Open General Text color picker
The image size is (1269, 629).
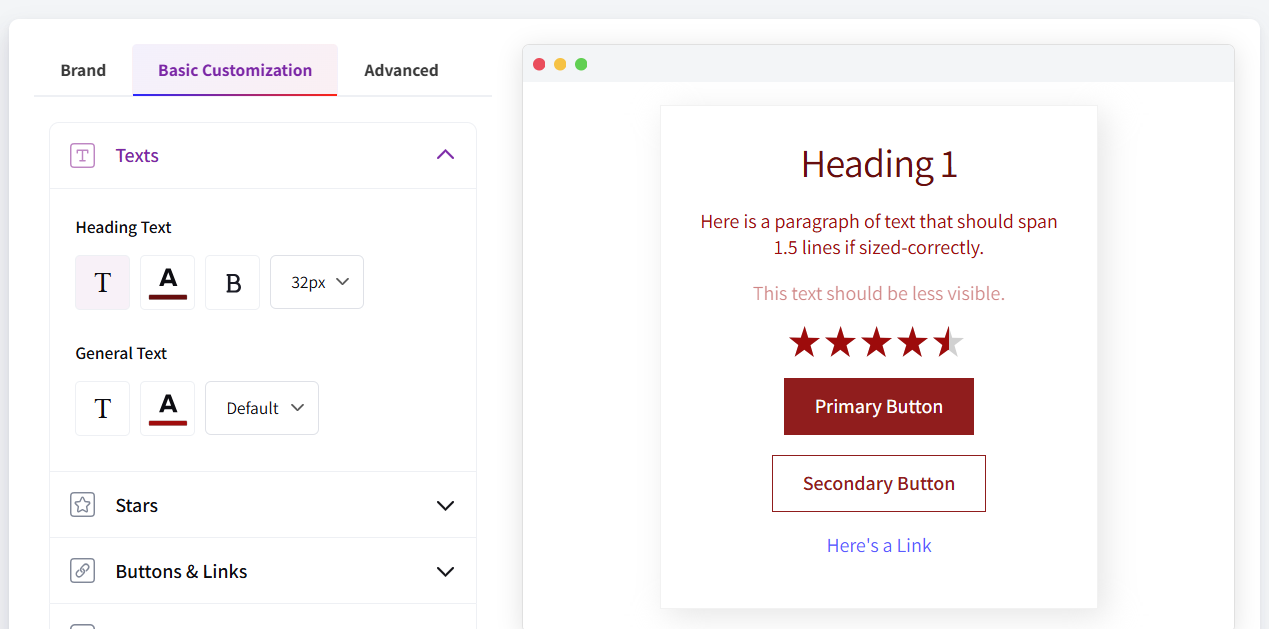point(168,408)
